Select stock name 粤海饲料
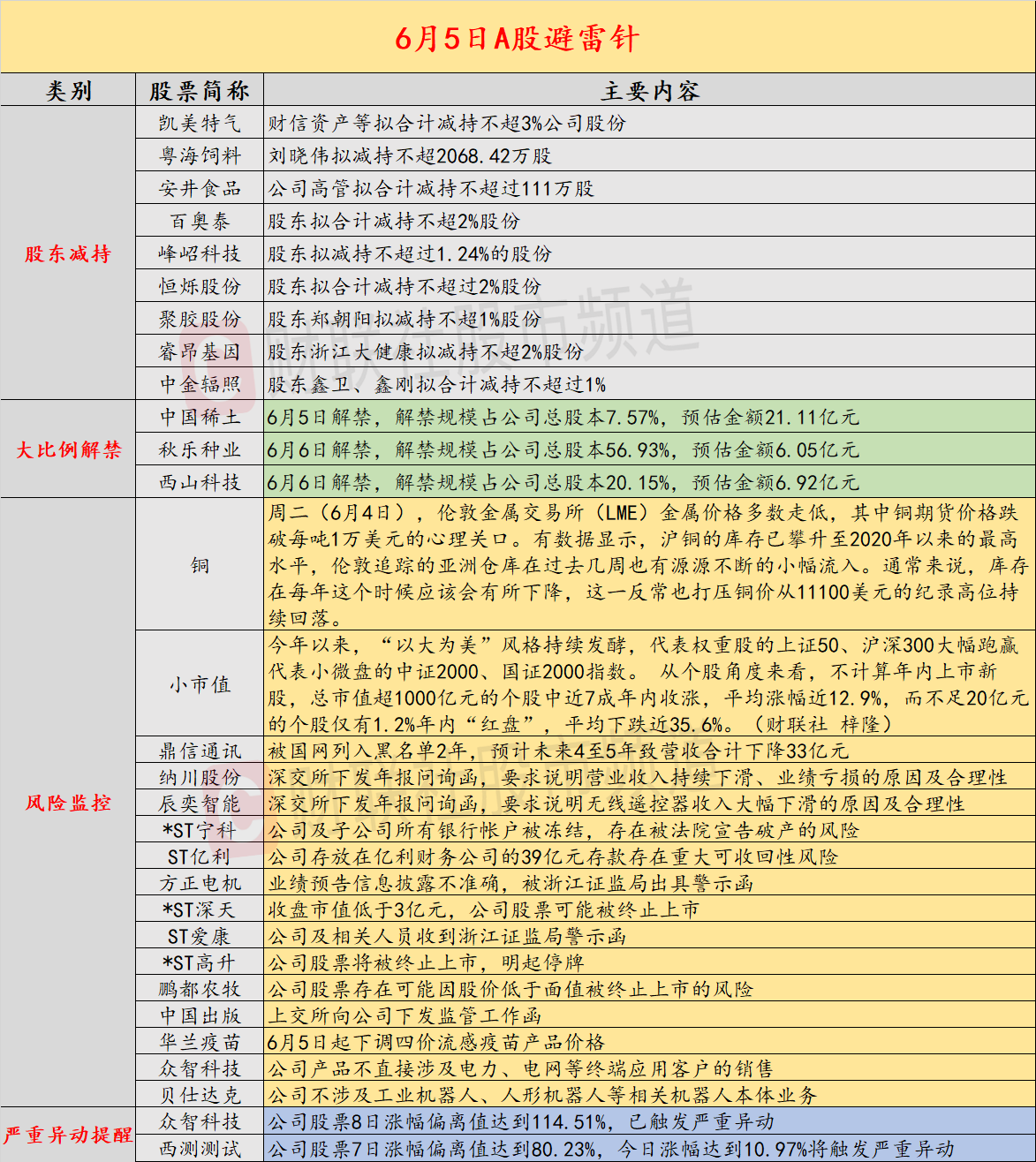 200,156
